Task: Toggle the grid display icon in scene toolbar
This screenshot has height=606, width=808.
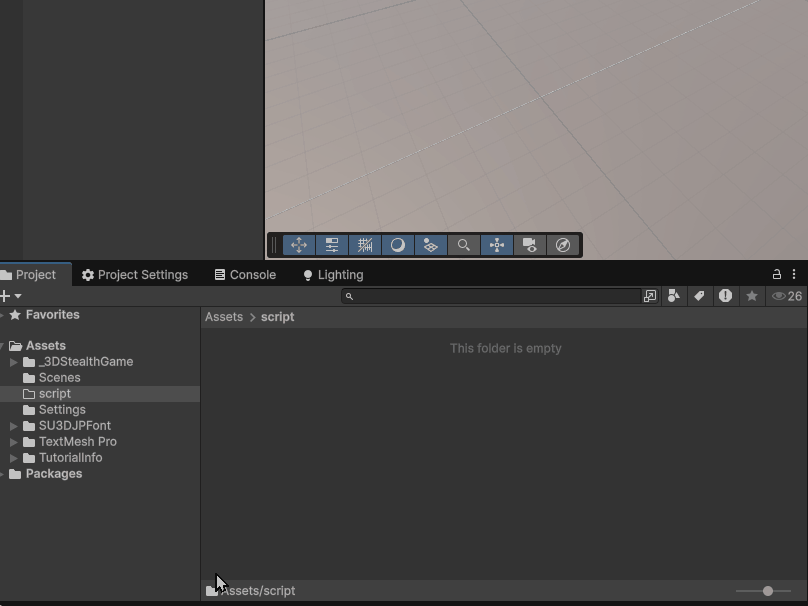Action: tap(365, 245)
